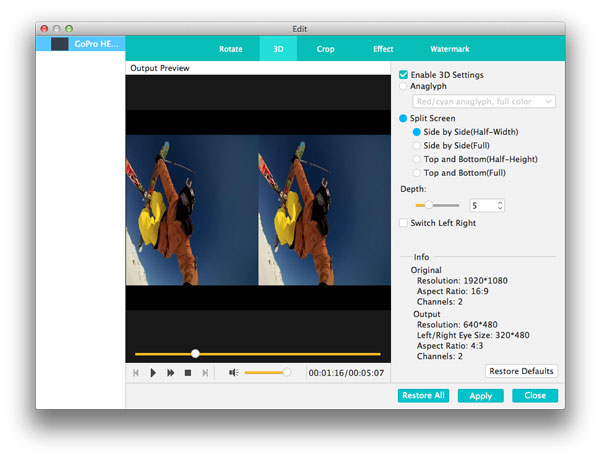Click the Resolution: 1920*1080 text
The image size is (600, 458).
(462, 280)
